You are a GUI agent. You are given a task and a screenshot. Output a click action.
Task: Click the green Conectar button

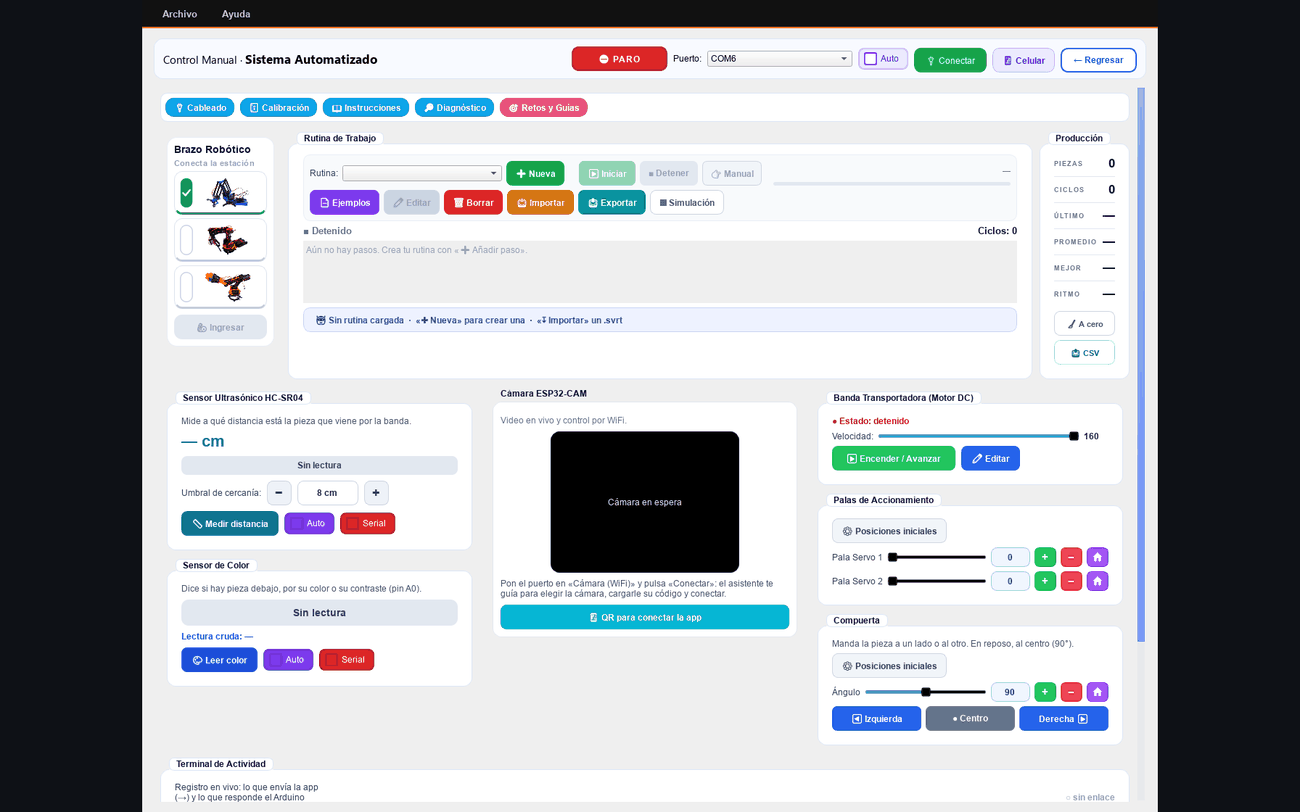coord(950,60)
